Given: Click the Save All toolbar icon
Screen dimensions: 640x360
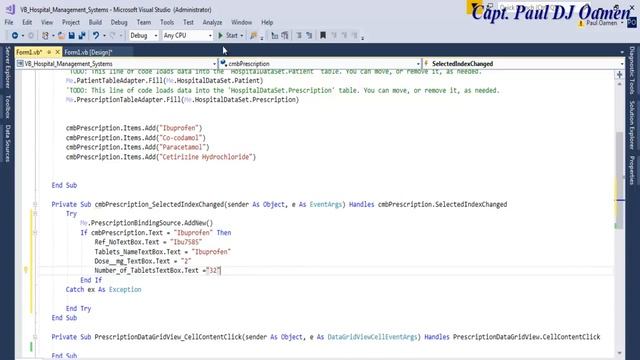Looking at the screenshot, I should 82,36.
